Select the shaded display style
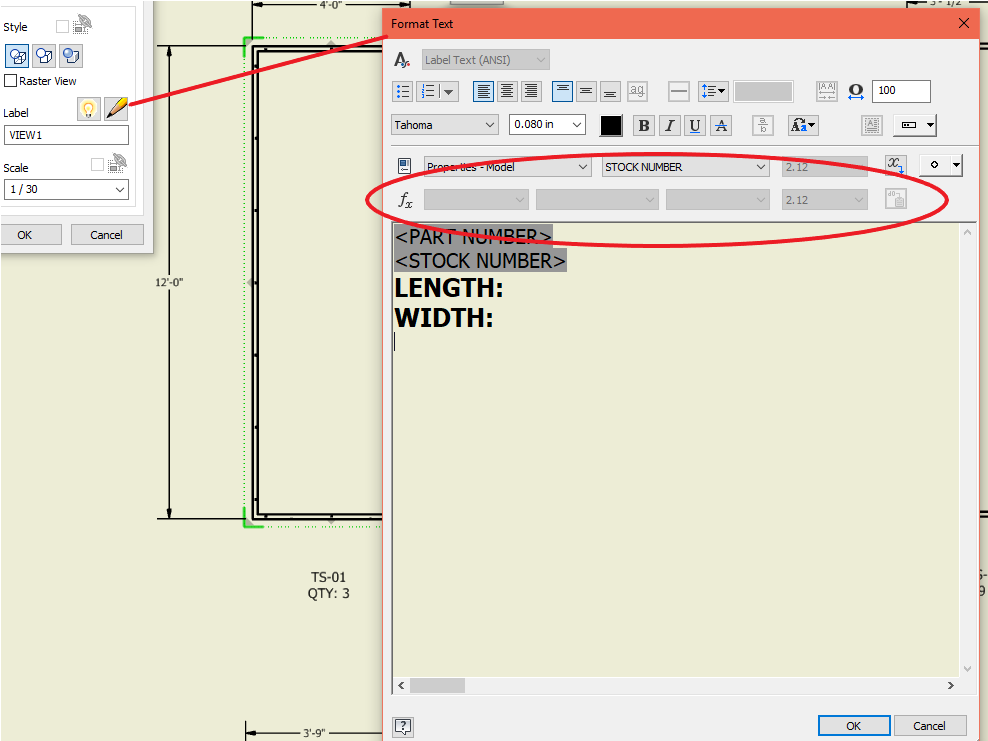Viewport: 988px width, 741px height. 70,56
